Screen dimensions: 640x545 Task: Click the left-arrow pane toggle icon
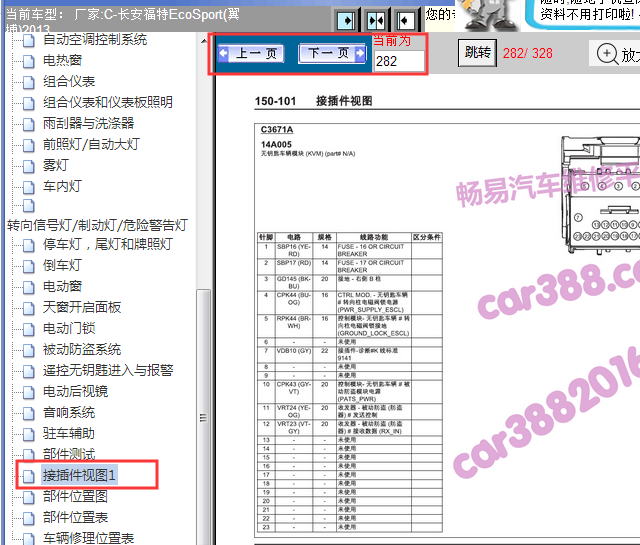[405, 20]
